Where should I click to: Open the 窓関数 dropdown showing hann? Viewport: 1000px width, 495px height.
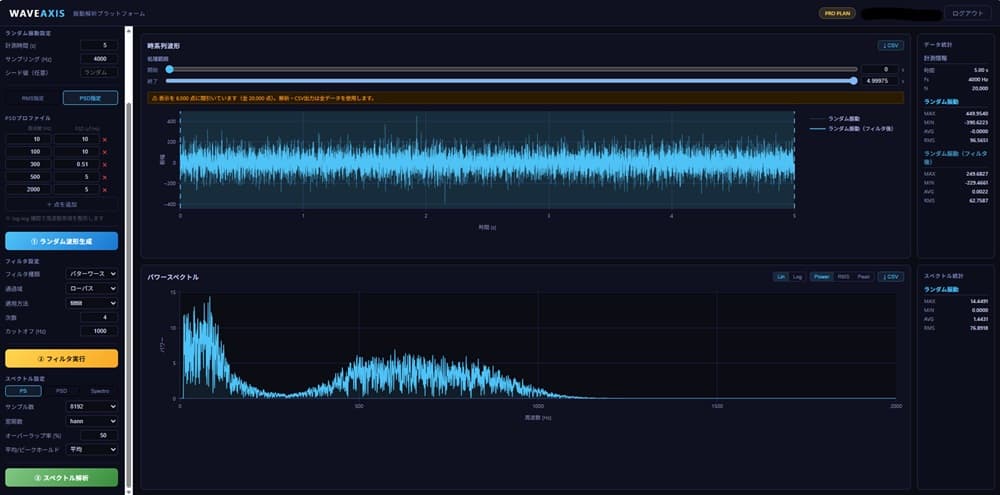92,421
